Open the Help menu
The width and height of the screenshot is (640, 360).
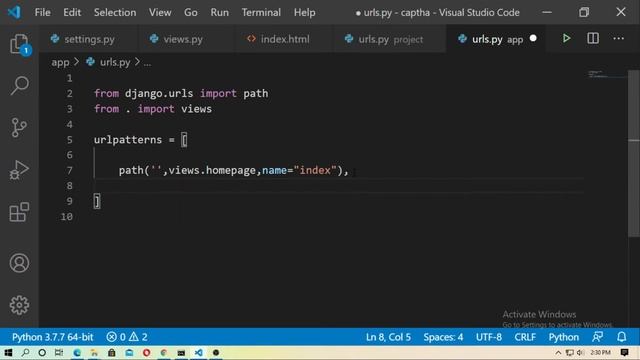click(304, 12)
